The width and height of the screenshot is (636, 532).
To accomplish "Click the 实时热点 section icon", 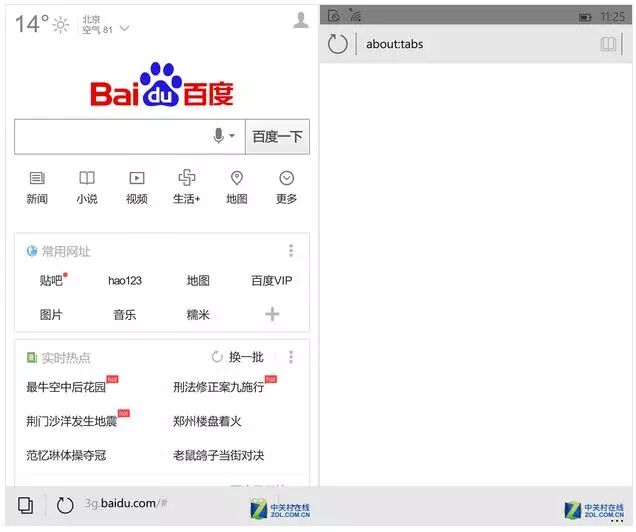I will pos(32,358).
